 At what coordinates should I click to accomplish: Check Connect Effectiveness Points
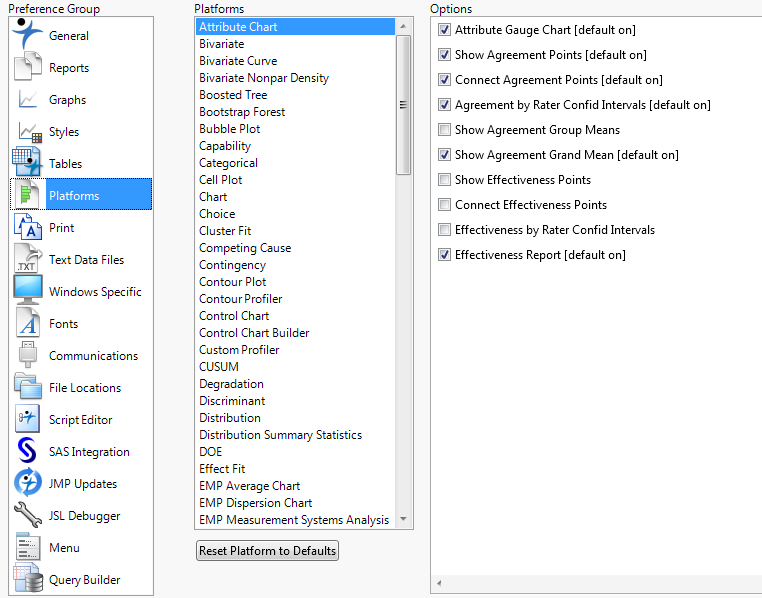pos(444,205)
